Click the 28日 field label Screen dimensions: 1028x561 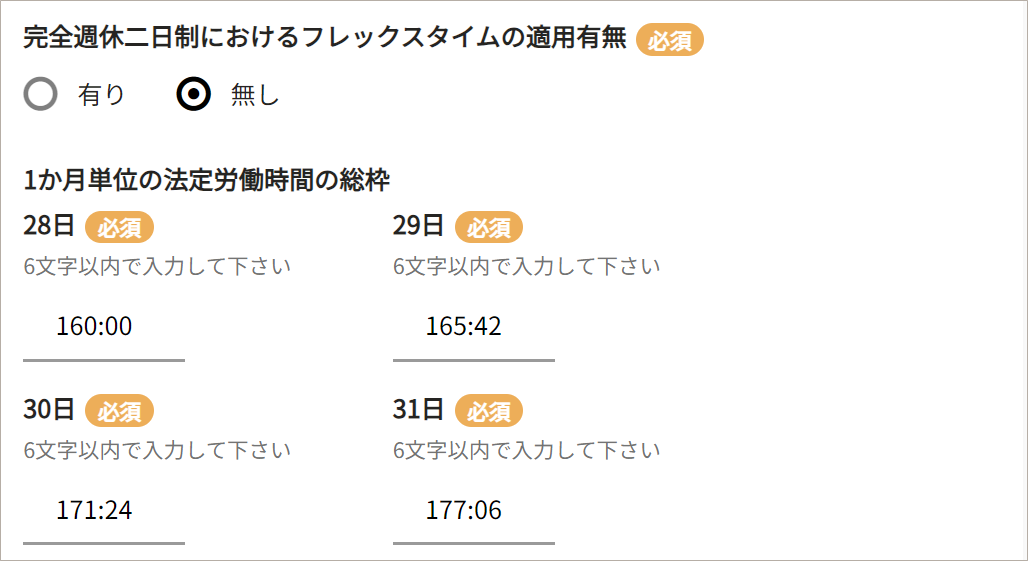click(x=49, y=226)
